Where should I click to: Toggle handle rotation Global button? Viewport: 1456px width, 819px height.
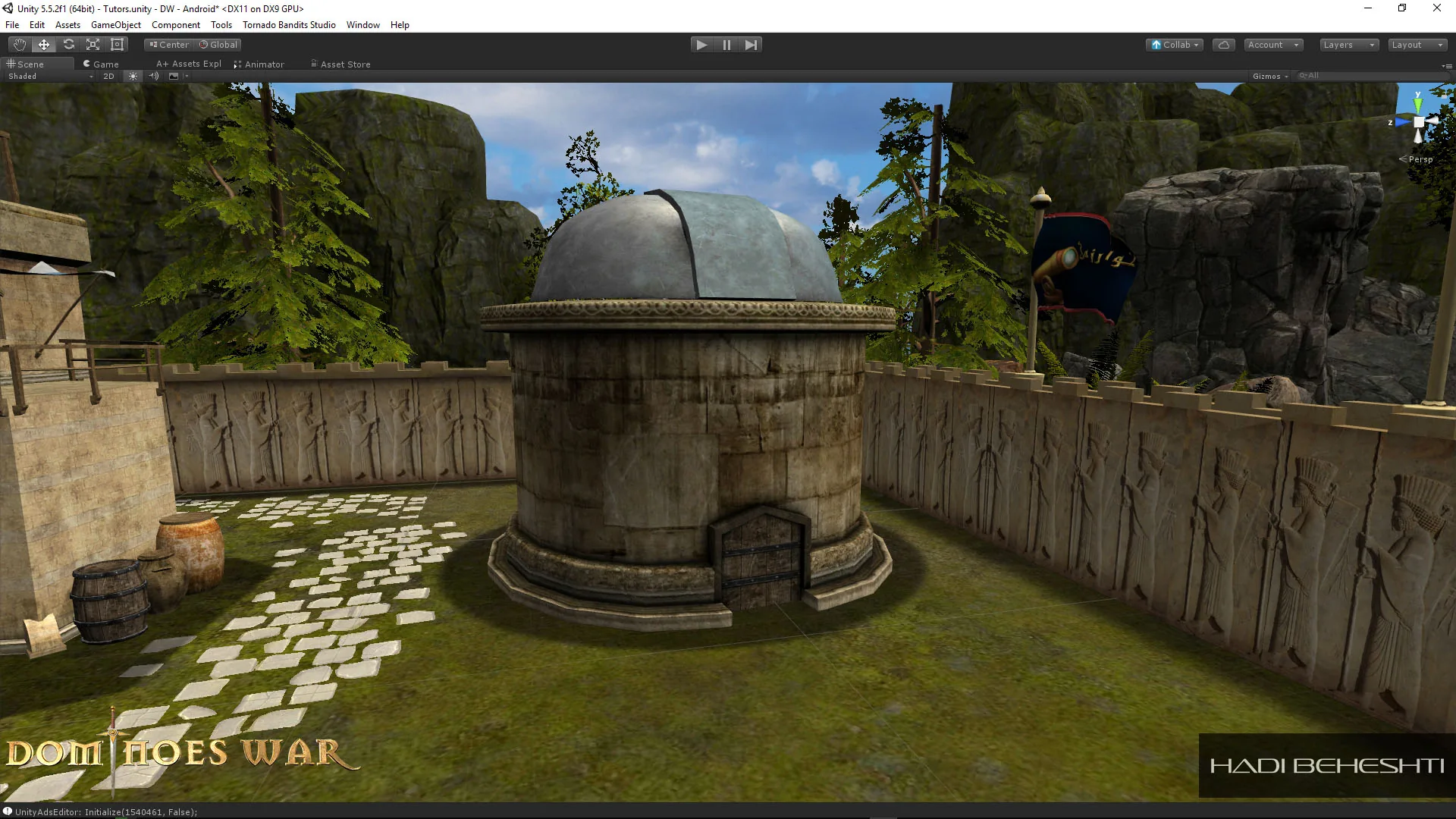pos(218,45)
